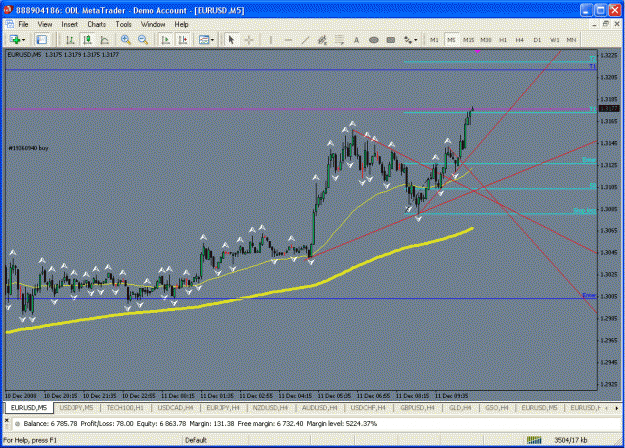625x448 pixels.
Task: Switch to the USDCAD,H4 chart tab
Action: coord(175,408)
